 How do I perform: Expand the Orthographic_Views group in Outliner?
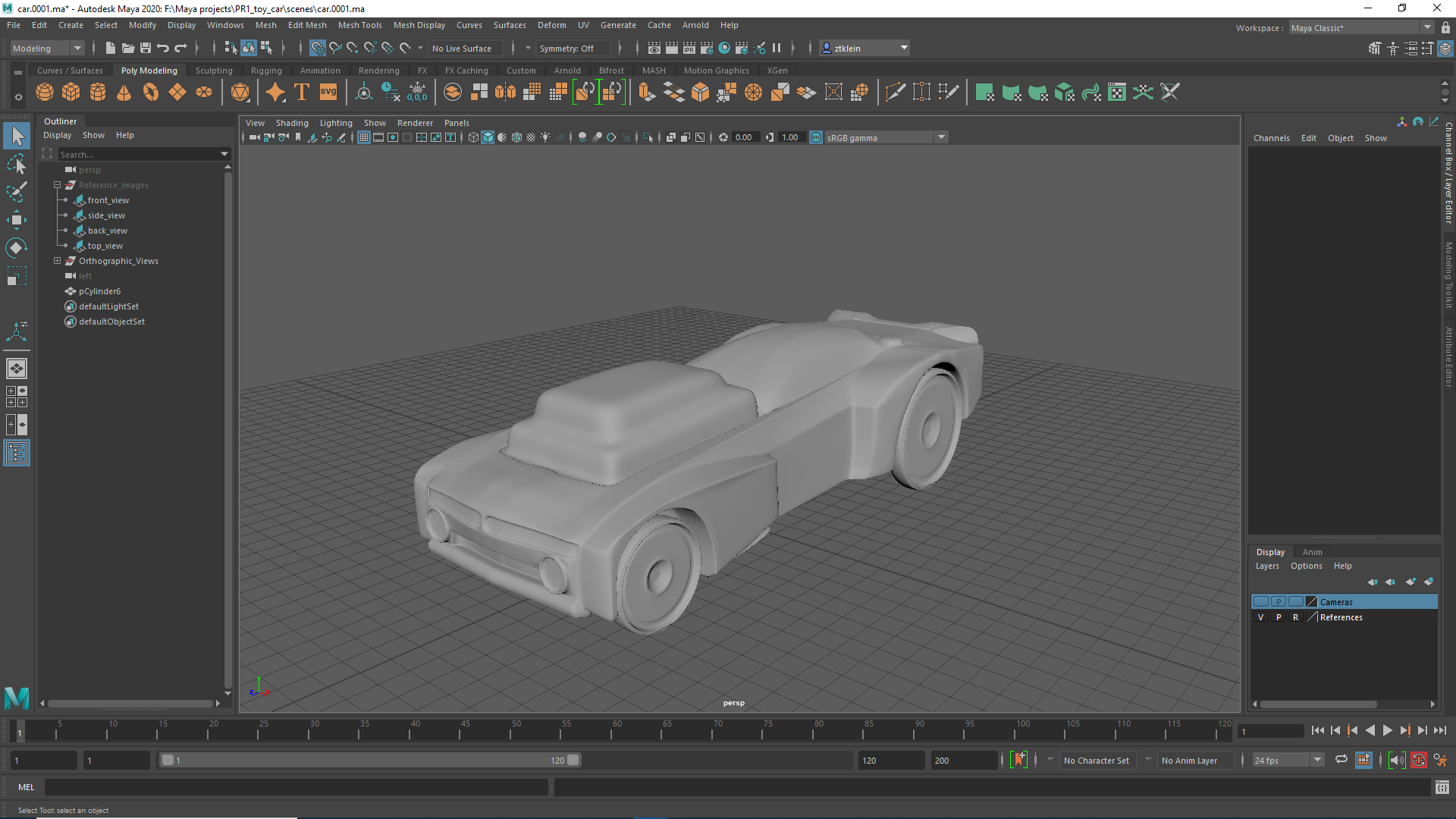[x=57, y=261]
